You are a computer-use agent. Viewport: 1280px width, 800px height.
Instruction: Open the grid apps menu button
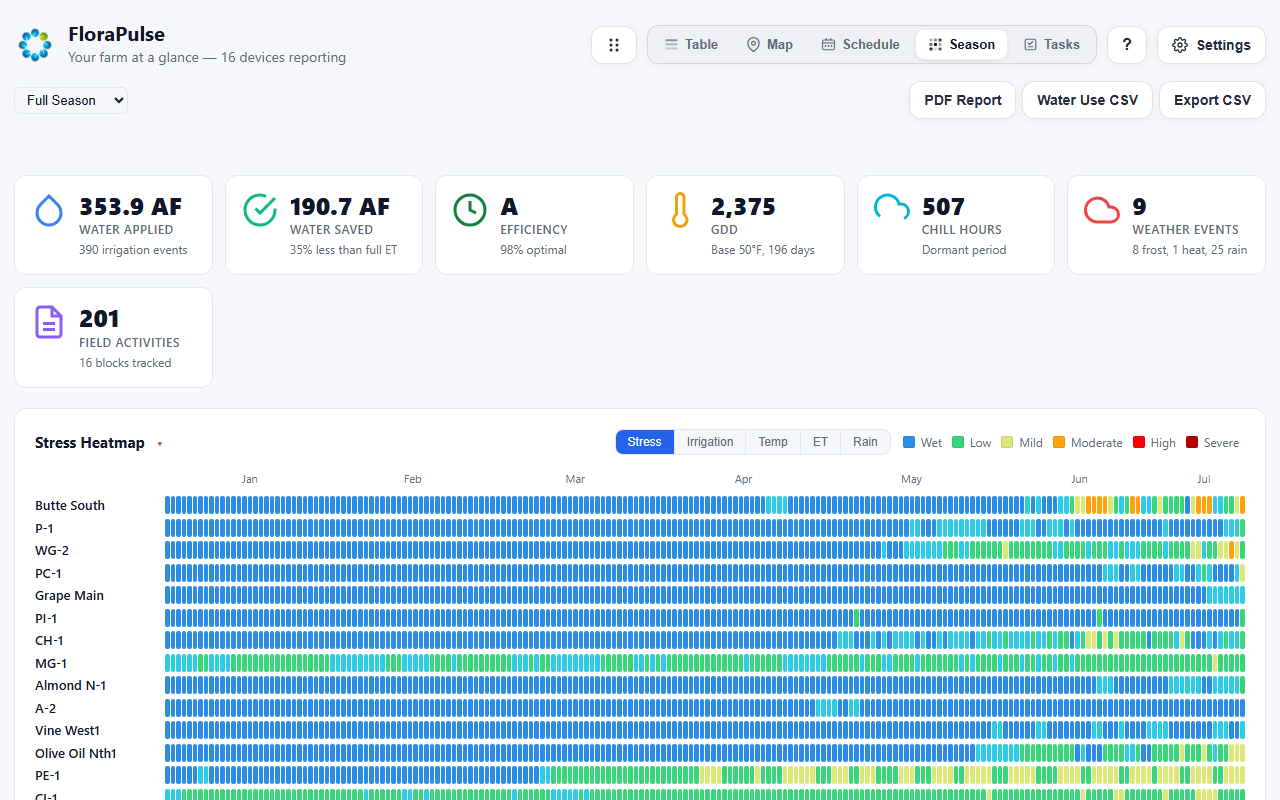point(614,45)
